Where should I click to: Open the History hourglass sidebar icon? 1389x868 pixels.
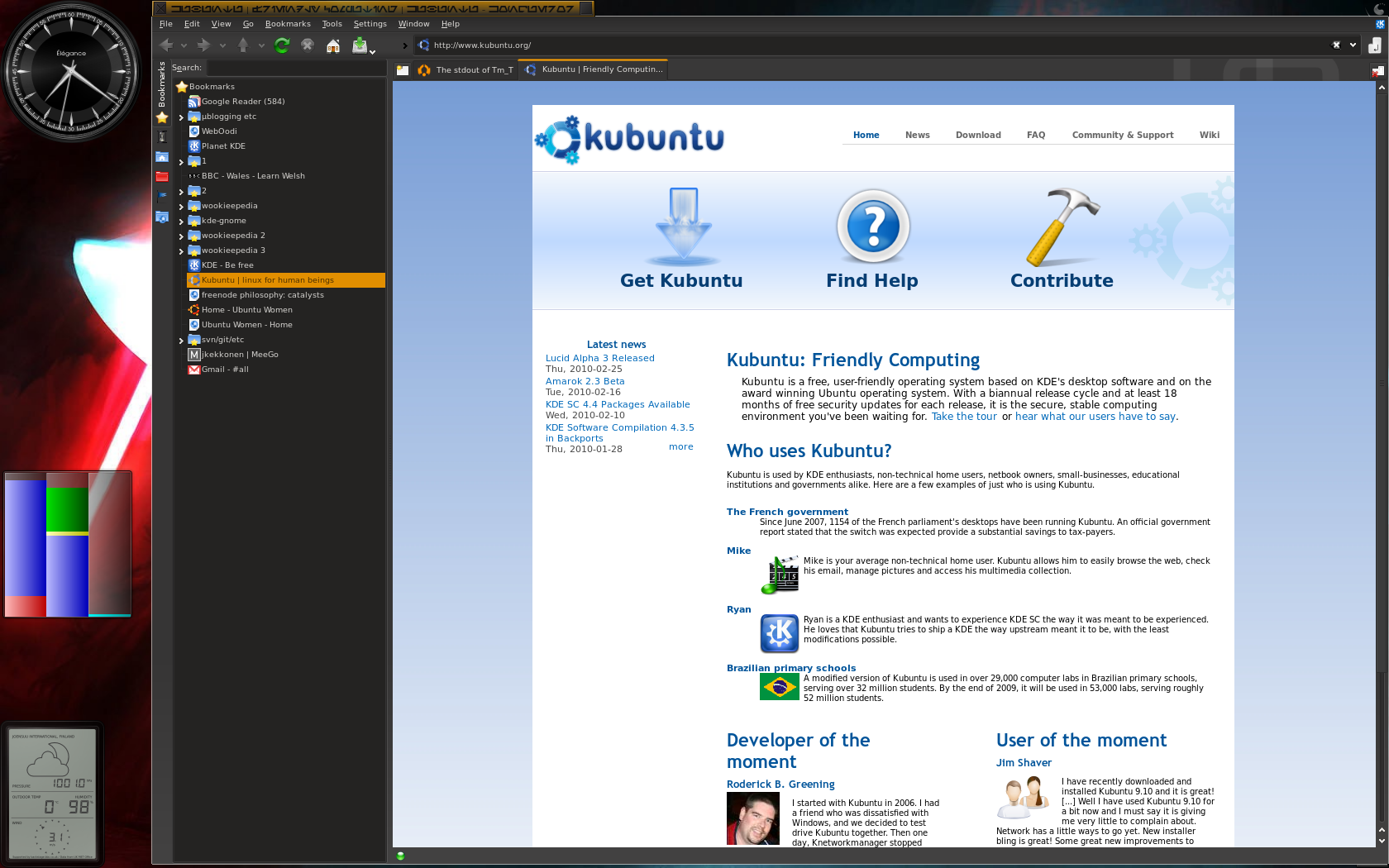[162, 136]
